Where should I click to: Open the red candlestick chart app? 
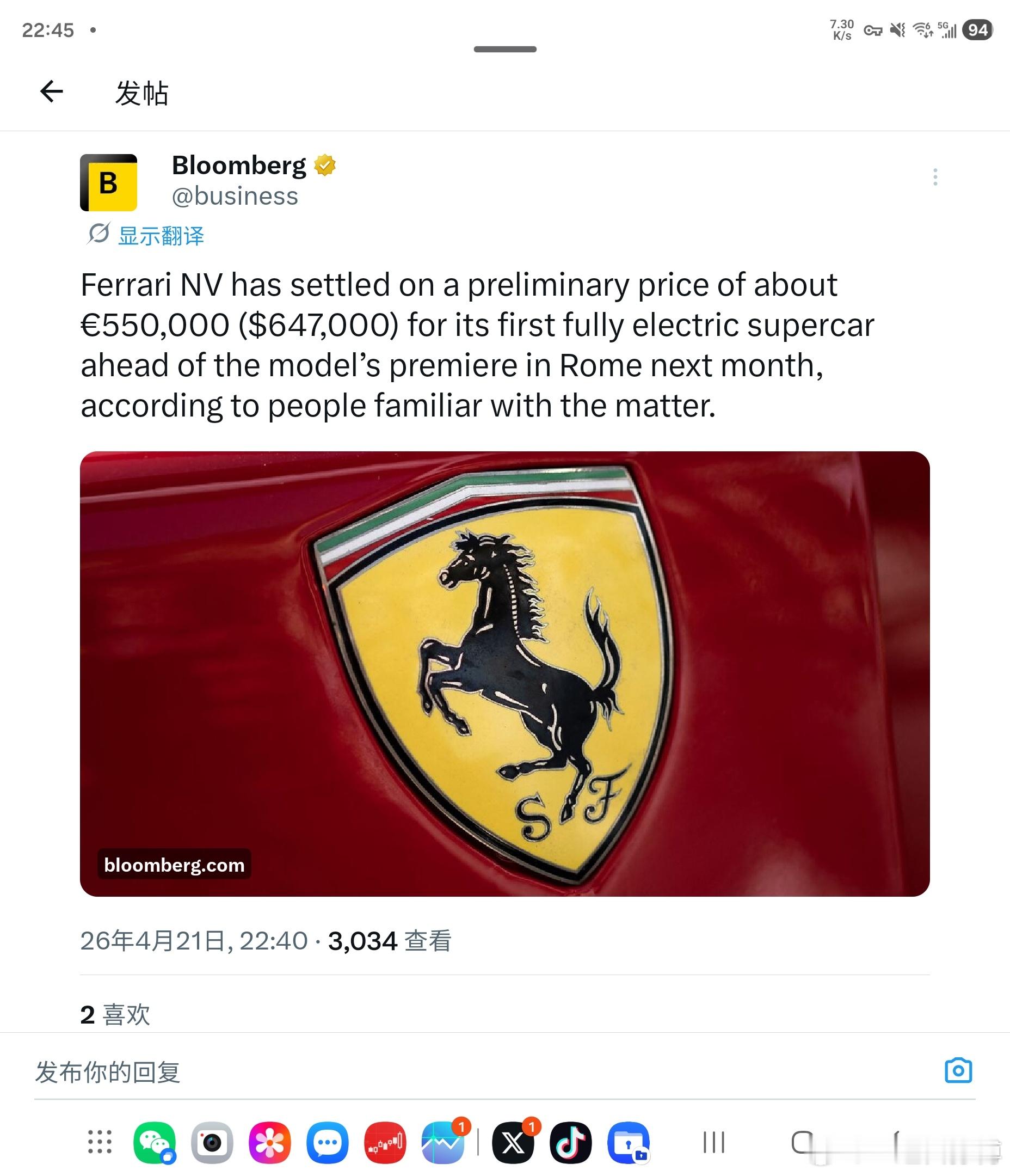tap(385, 1142)
